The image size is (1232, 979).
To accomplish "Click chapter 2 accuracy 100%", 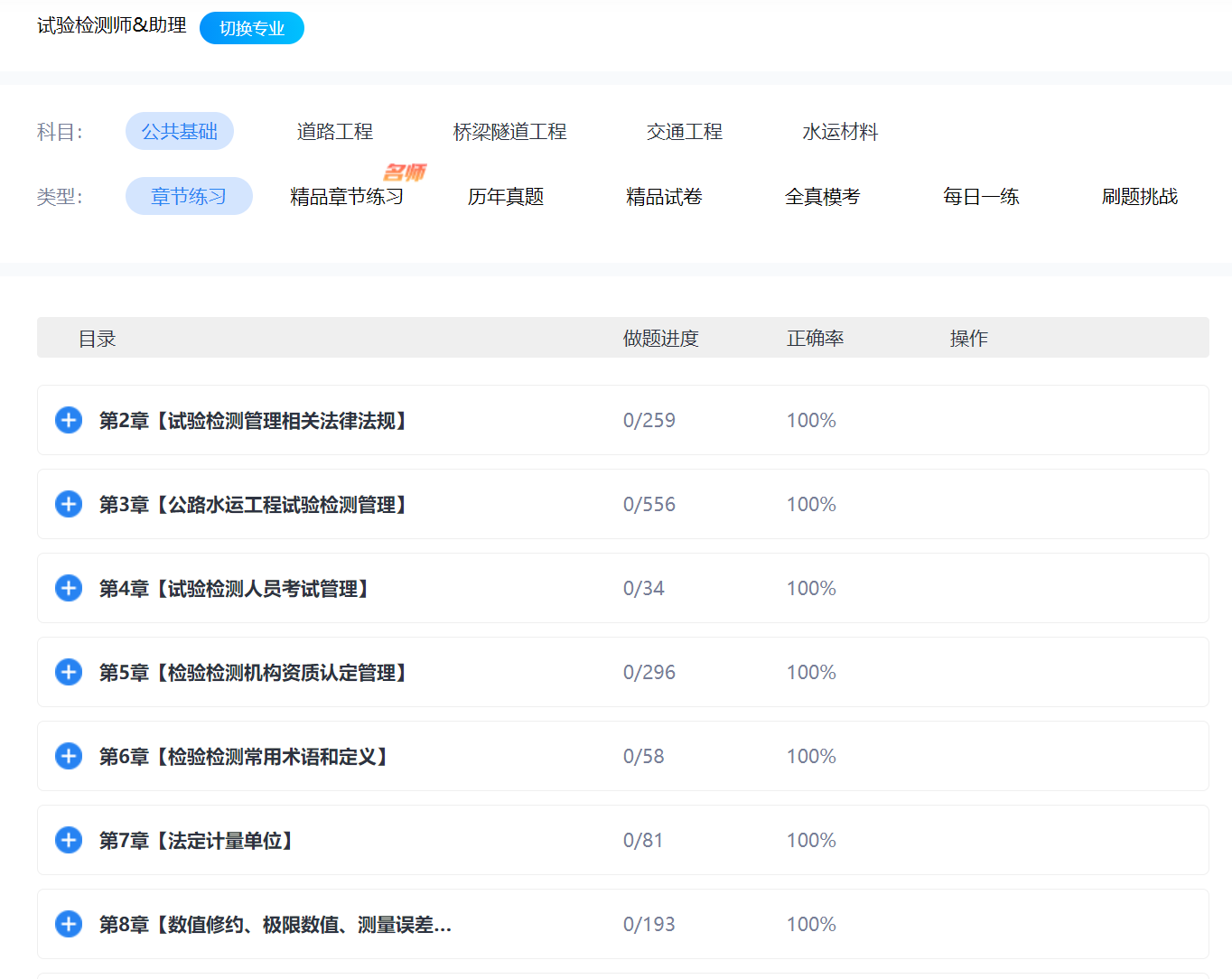I will click(811, 420).
